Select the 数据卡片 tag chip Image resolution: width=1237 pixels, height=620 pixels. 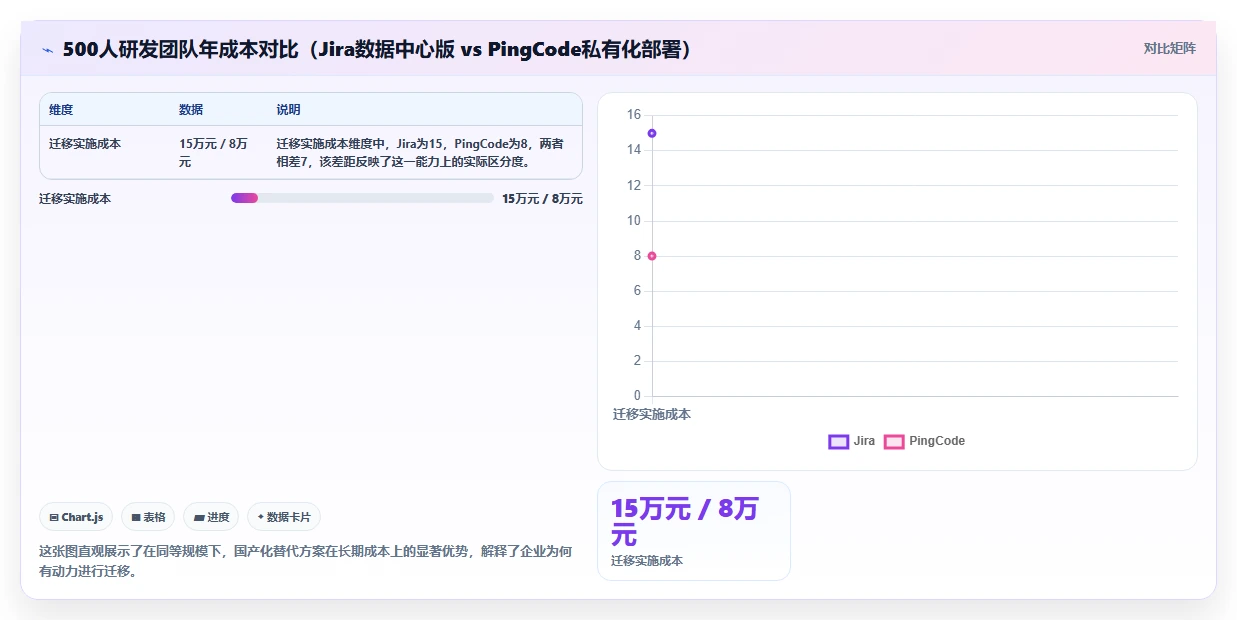pos(284,517)
